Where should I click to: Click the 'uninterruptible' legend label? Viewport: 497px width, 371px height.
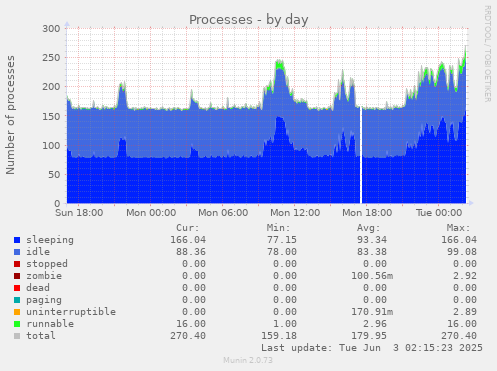(x=71, y=312)
